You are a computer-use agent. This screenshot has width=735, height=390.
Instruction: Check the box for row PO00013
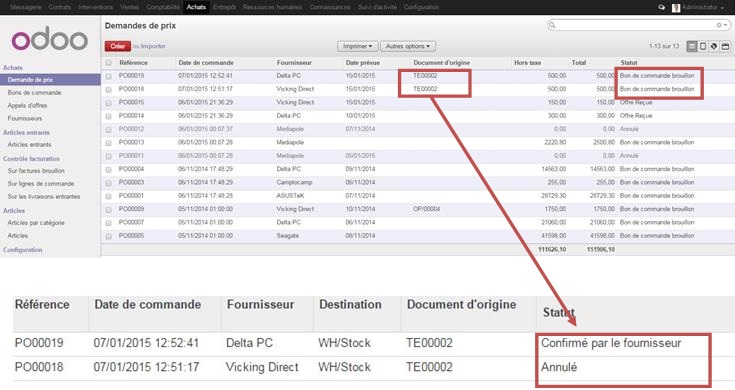pyautogui.click(x=109, y=142)
